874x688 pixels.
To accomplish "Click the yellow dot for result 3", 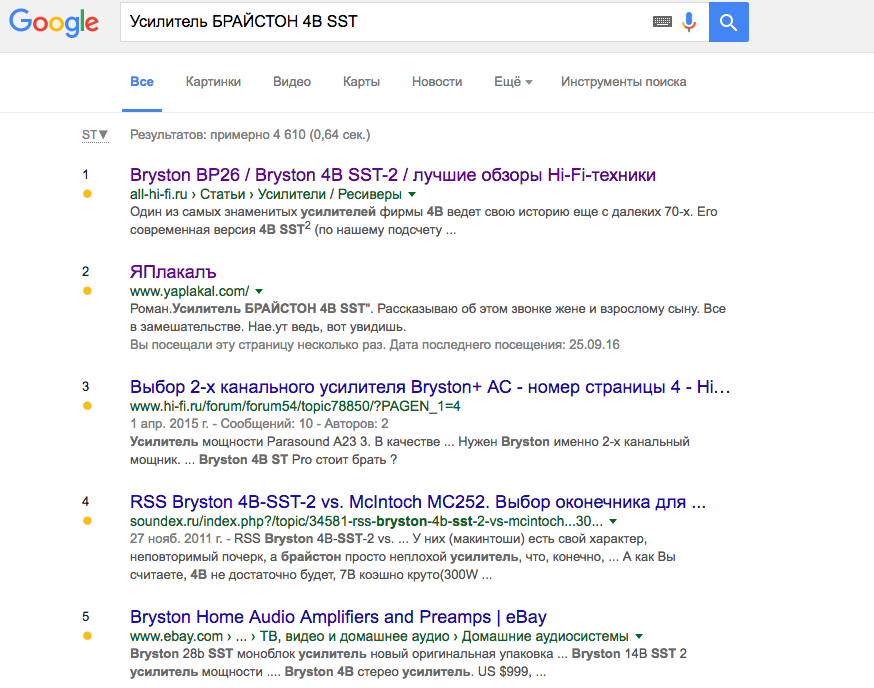I will click(87, 406).
